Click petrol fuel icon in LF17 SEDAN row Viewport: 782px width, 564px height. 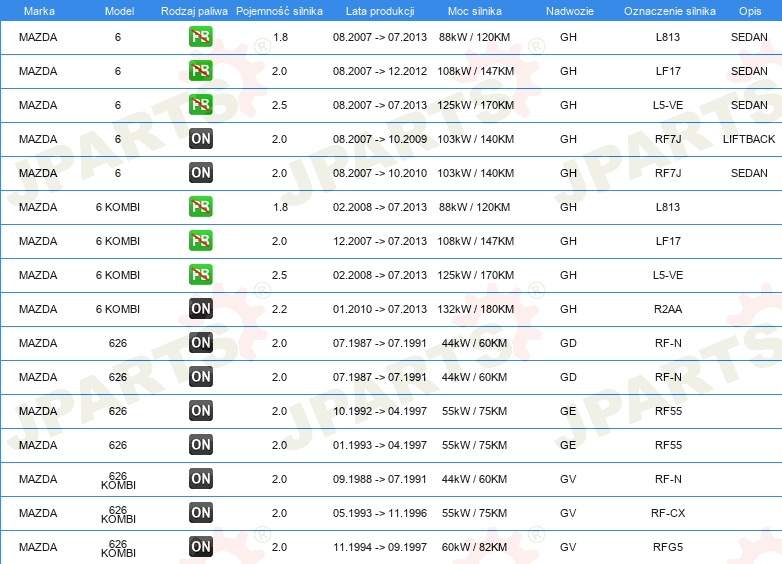[200, 71]
